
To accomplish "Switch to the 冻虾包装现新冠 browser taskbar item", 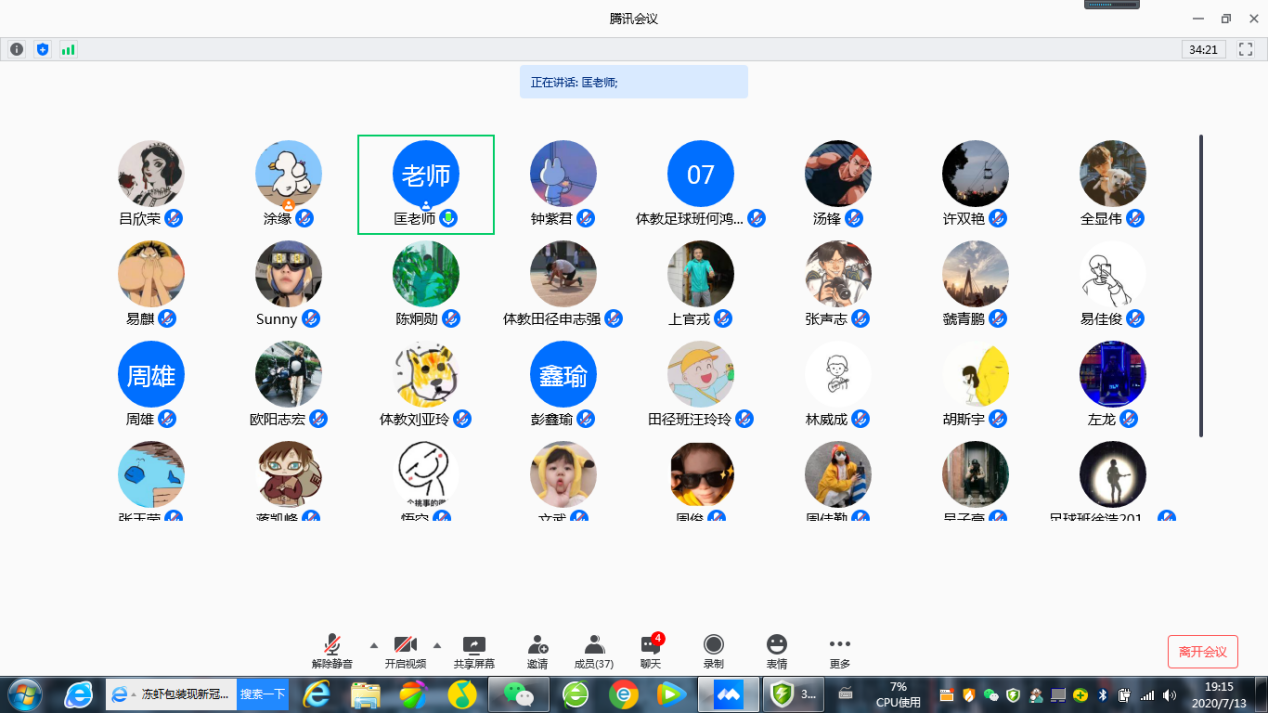I will pyautogui.click(x=170, y=693).
